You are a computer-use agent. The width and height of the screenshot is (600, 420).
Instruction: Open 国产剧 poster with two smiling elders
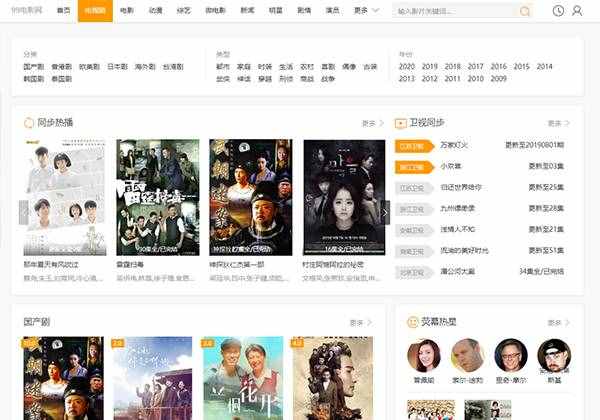click(243, 378)
